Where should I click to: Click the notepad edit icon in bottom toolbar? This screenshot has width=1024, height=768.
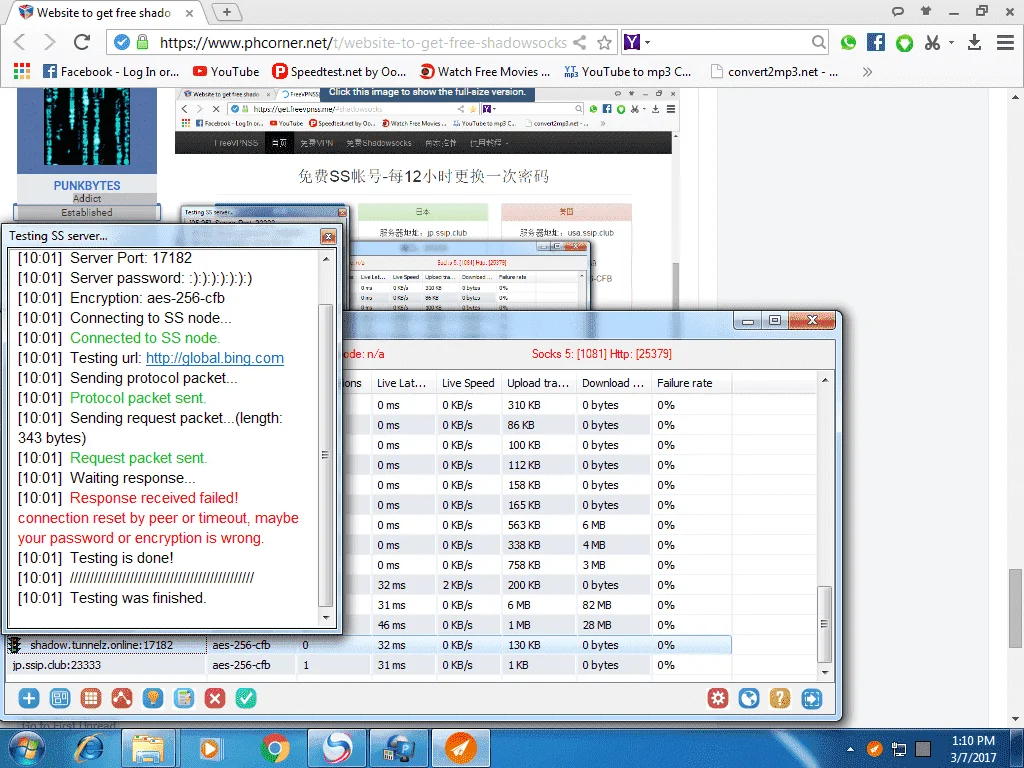tap(184, 698)
